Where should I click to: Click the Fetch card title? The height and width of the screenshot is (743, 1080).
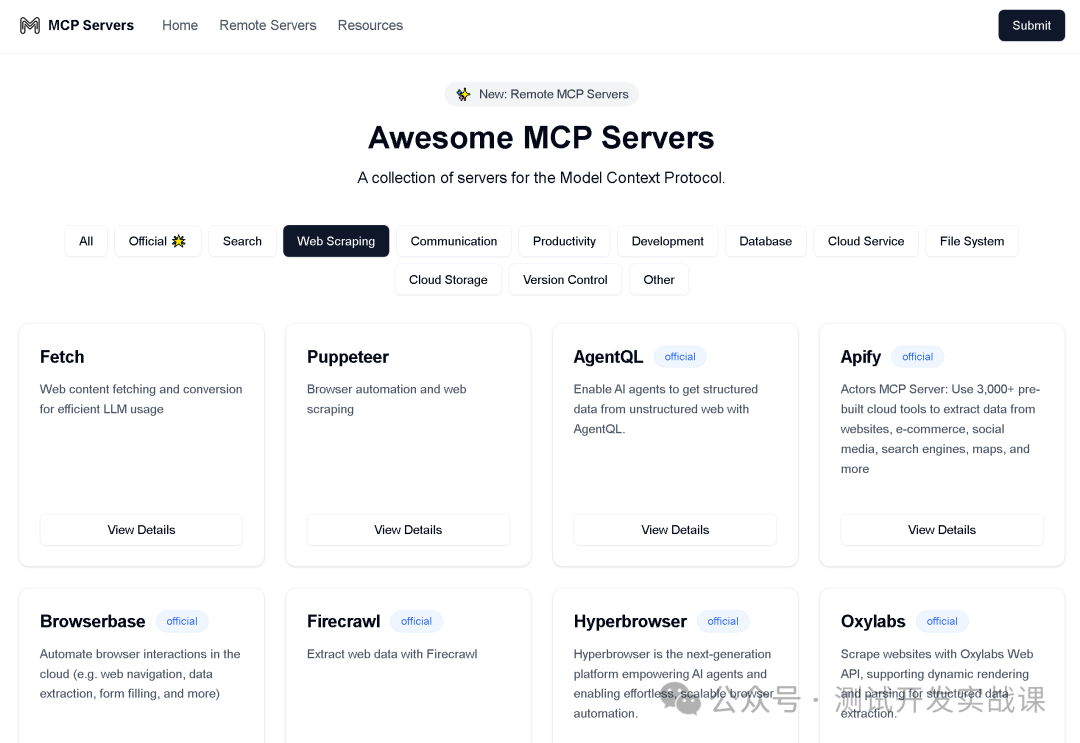(62, 357)
